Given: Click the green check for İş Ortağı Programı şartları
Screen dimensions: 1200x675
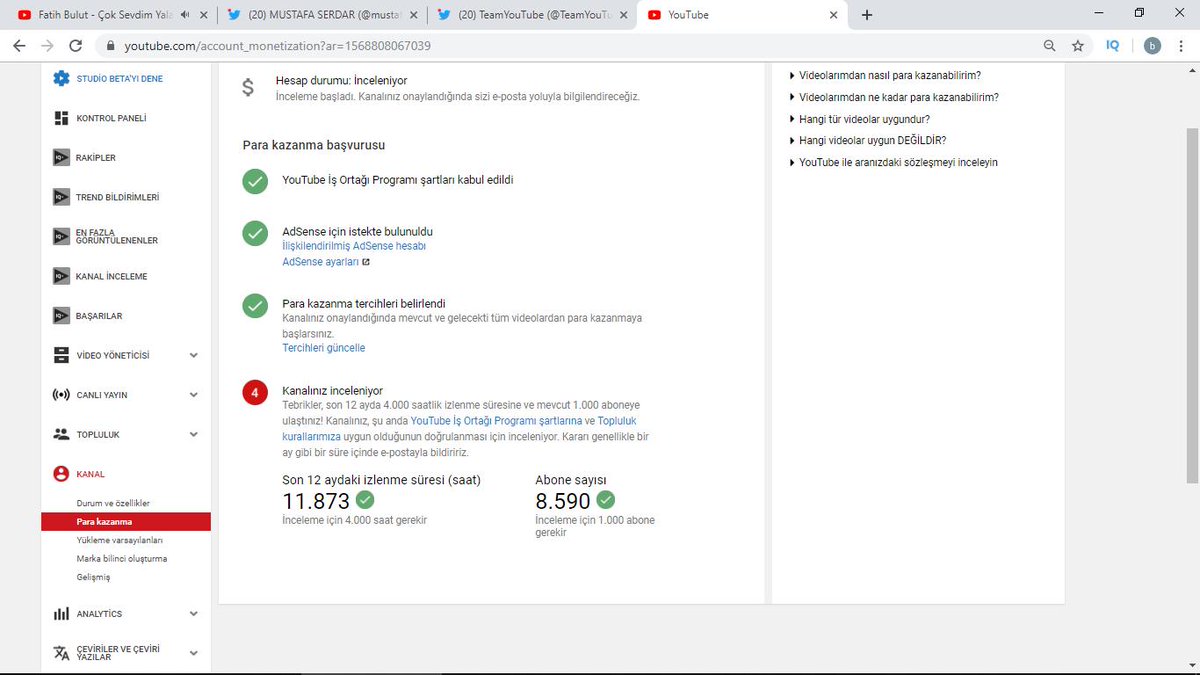Looking at the screenshot, I should point(255,182).
